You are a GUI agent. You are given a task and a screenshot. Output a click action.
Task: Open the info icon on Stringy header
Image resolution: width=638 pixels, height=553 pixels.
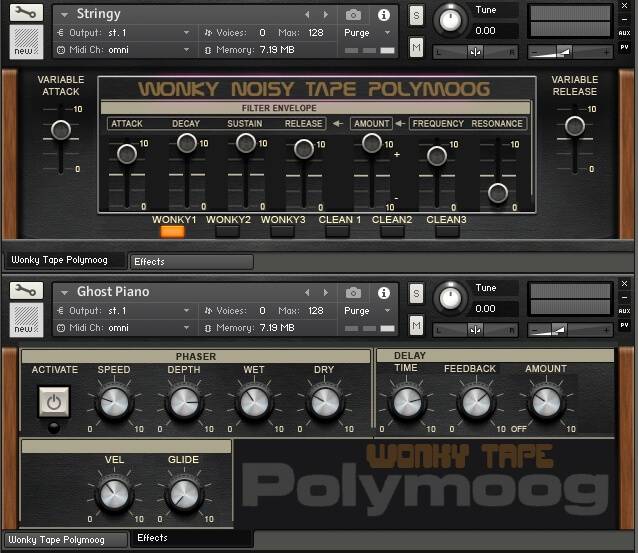(384, 15)
